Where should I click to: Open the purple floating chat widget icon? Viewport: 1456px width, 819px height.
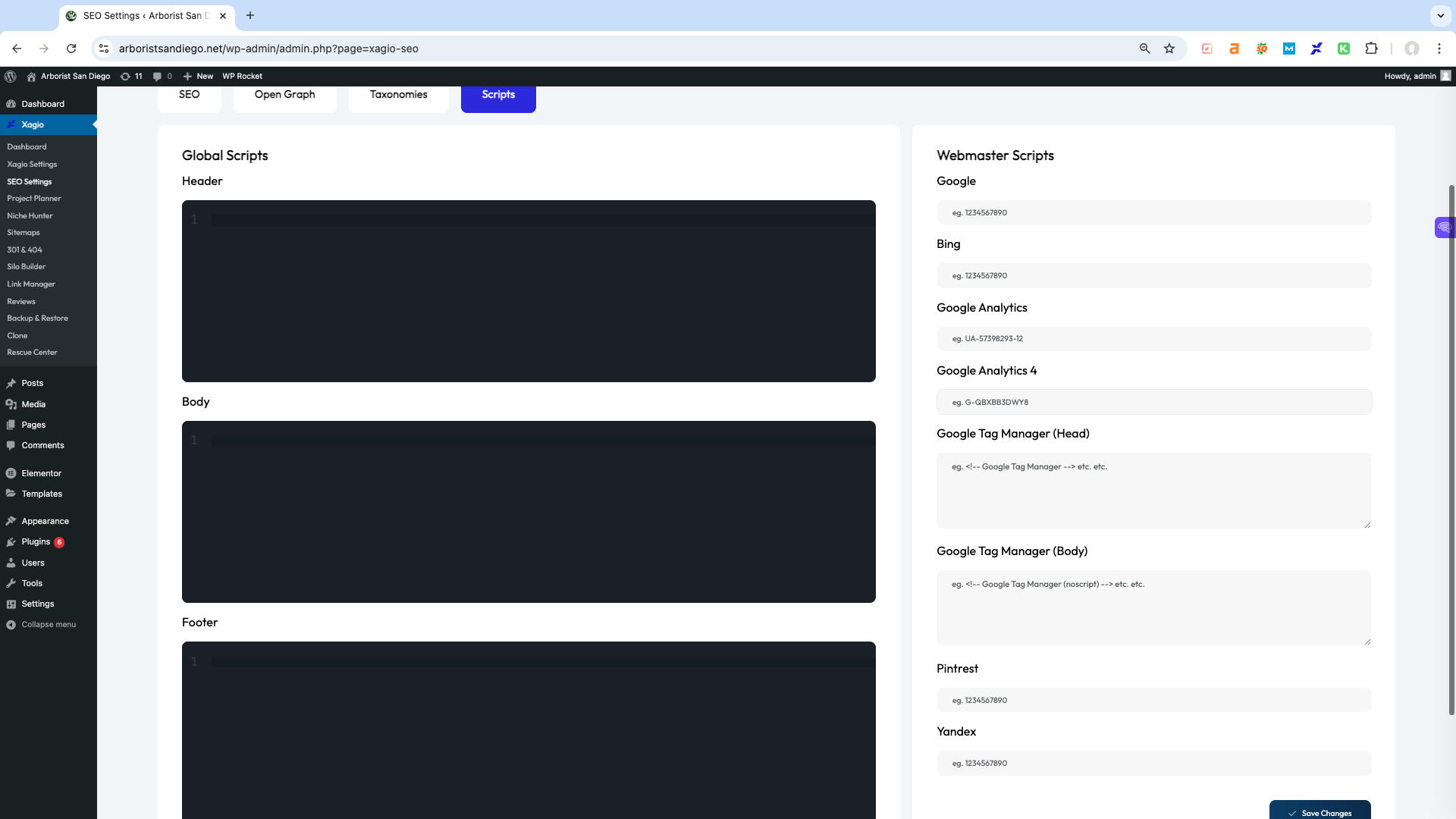tap(1445, 227)
